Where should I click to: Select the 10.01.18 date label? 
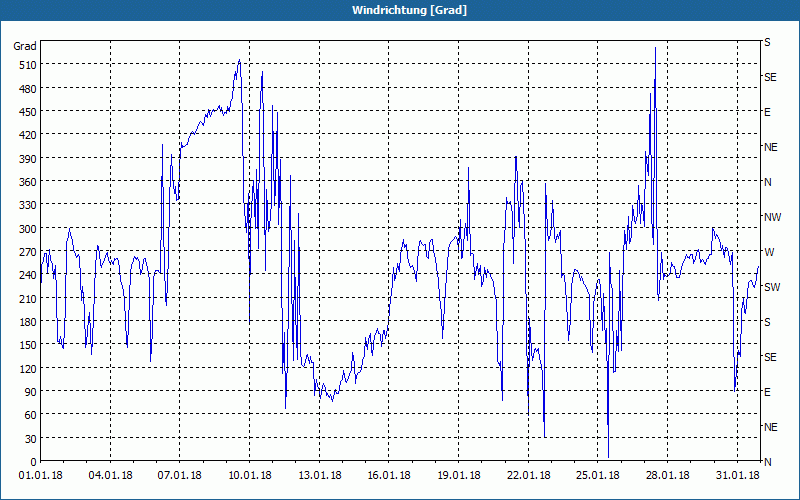click(x=249, y=476)
